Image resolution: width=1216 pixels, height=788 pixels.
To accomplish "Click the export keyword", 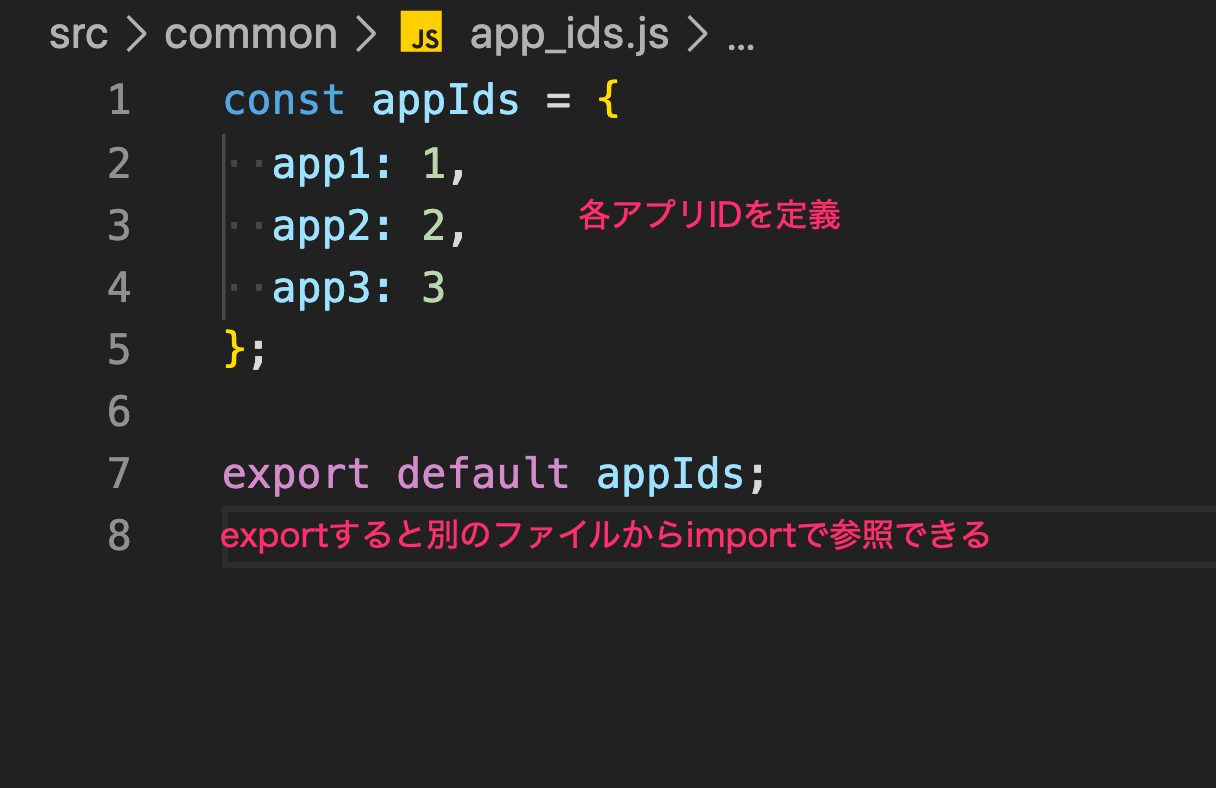I will (x=296, y=473).
